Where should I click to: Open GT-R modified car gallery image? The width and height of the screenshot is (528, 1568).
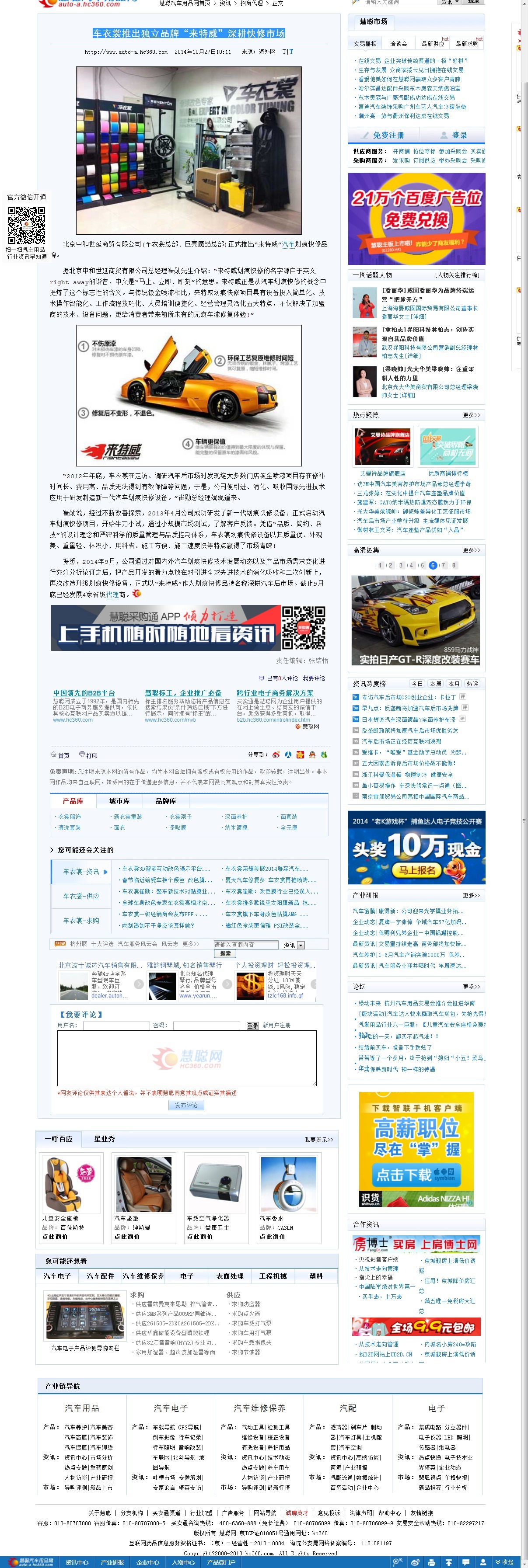(x=416, y=620)
